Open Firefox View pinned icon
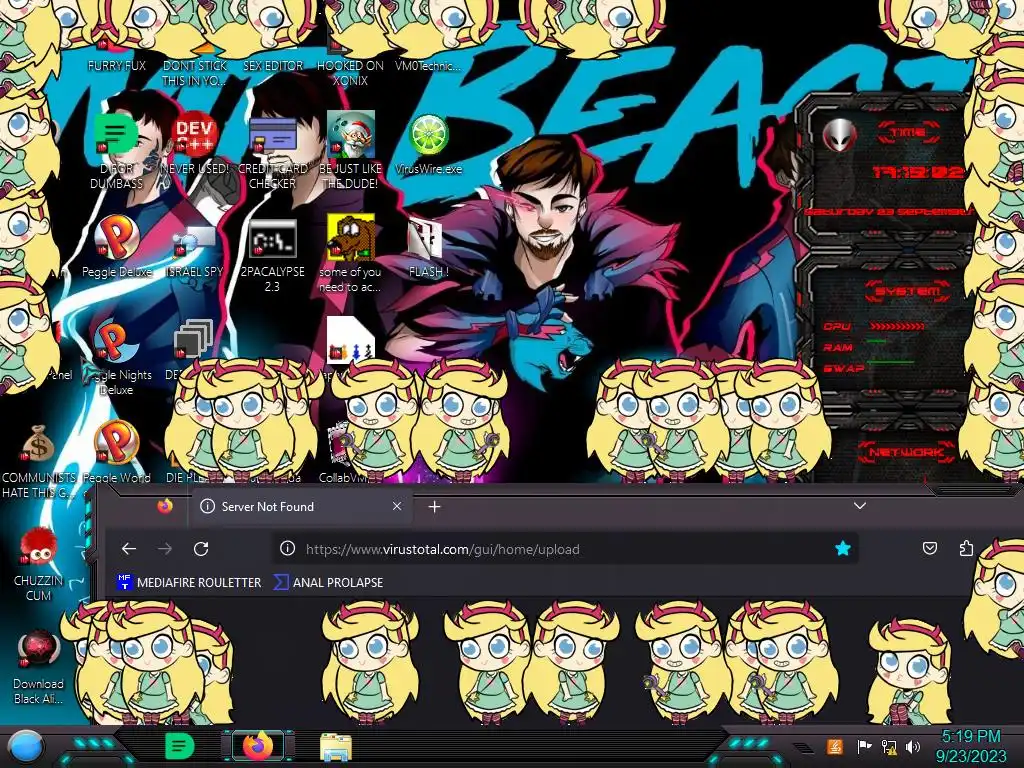Image resolution: width=1024 pixels, height=768 pixels. (x=165, y=506)
